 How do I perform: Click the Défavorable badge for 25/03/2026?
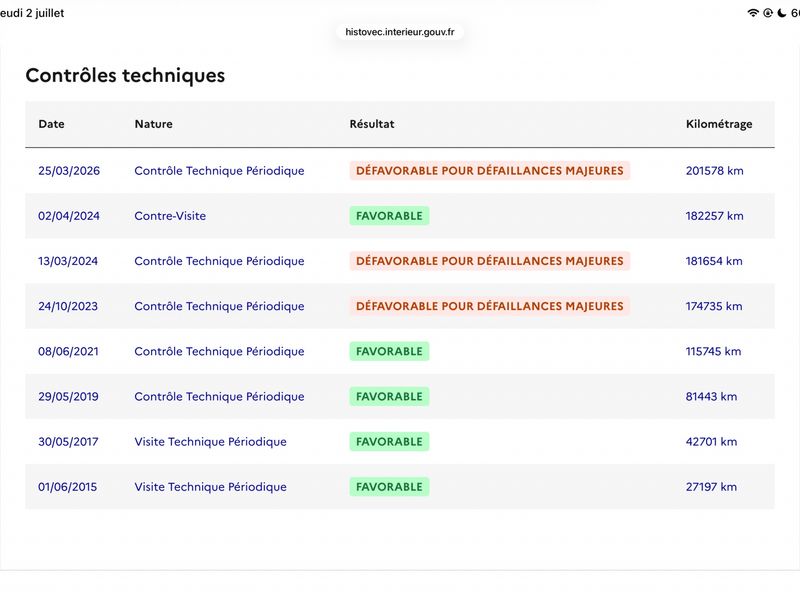pyautogui.click(x=490, y=171)
